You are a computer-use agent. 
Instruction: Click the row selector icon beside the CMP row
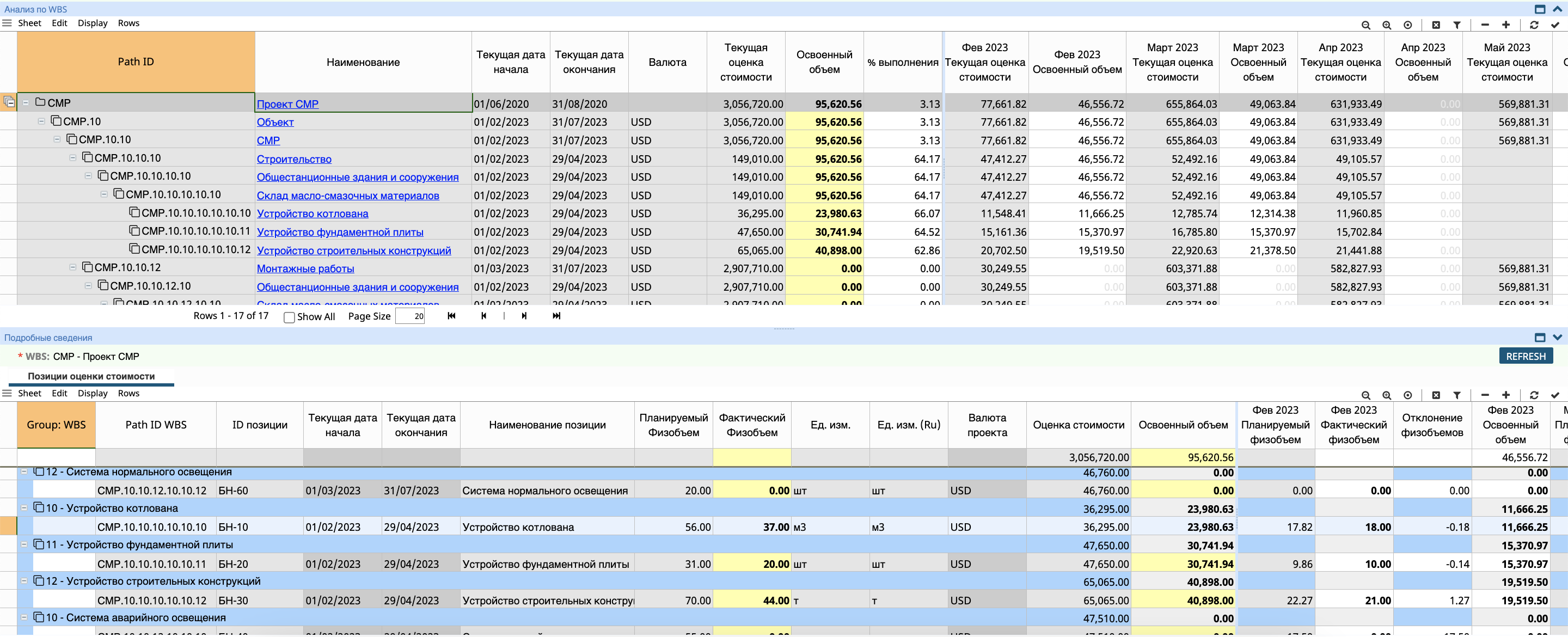pos(9,102)
